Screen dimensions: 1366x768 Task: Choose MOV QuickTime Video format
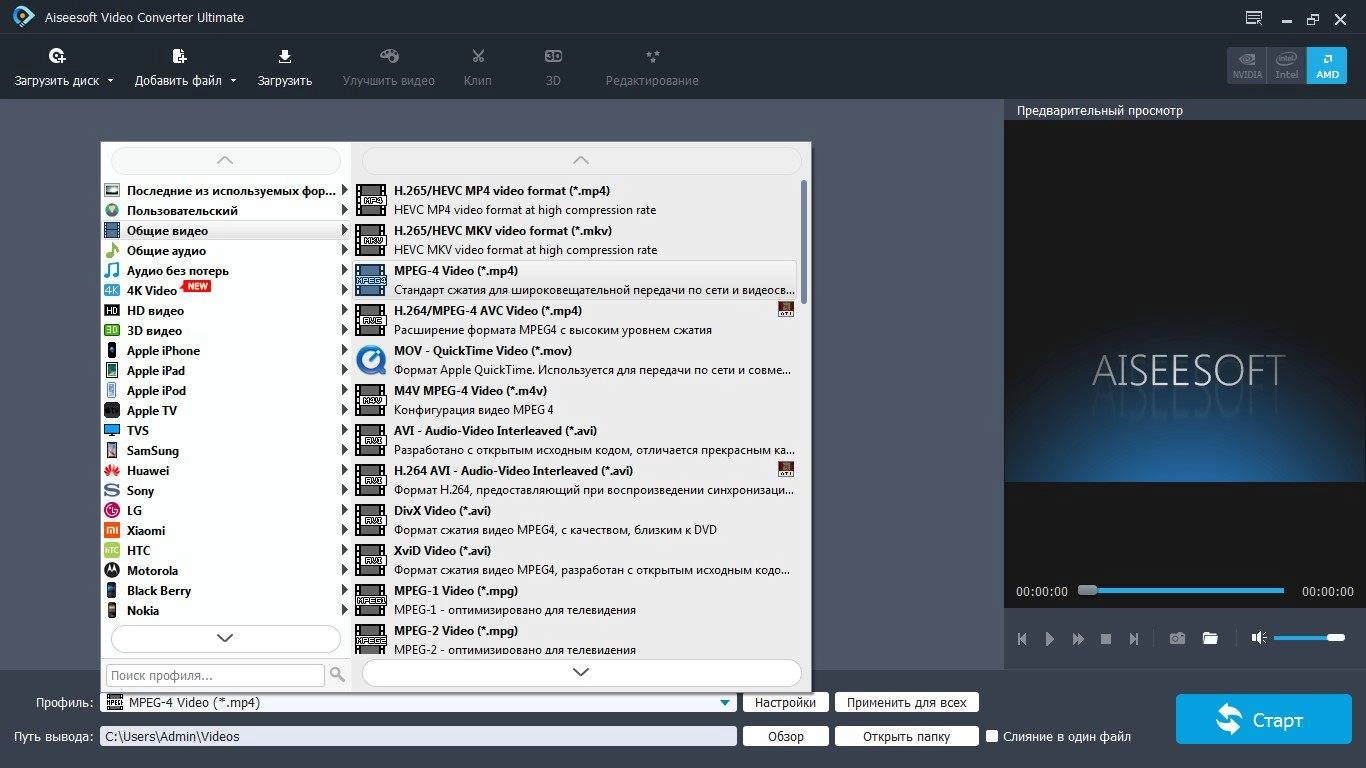[x=576, y=360]
